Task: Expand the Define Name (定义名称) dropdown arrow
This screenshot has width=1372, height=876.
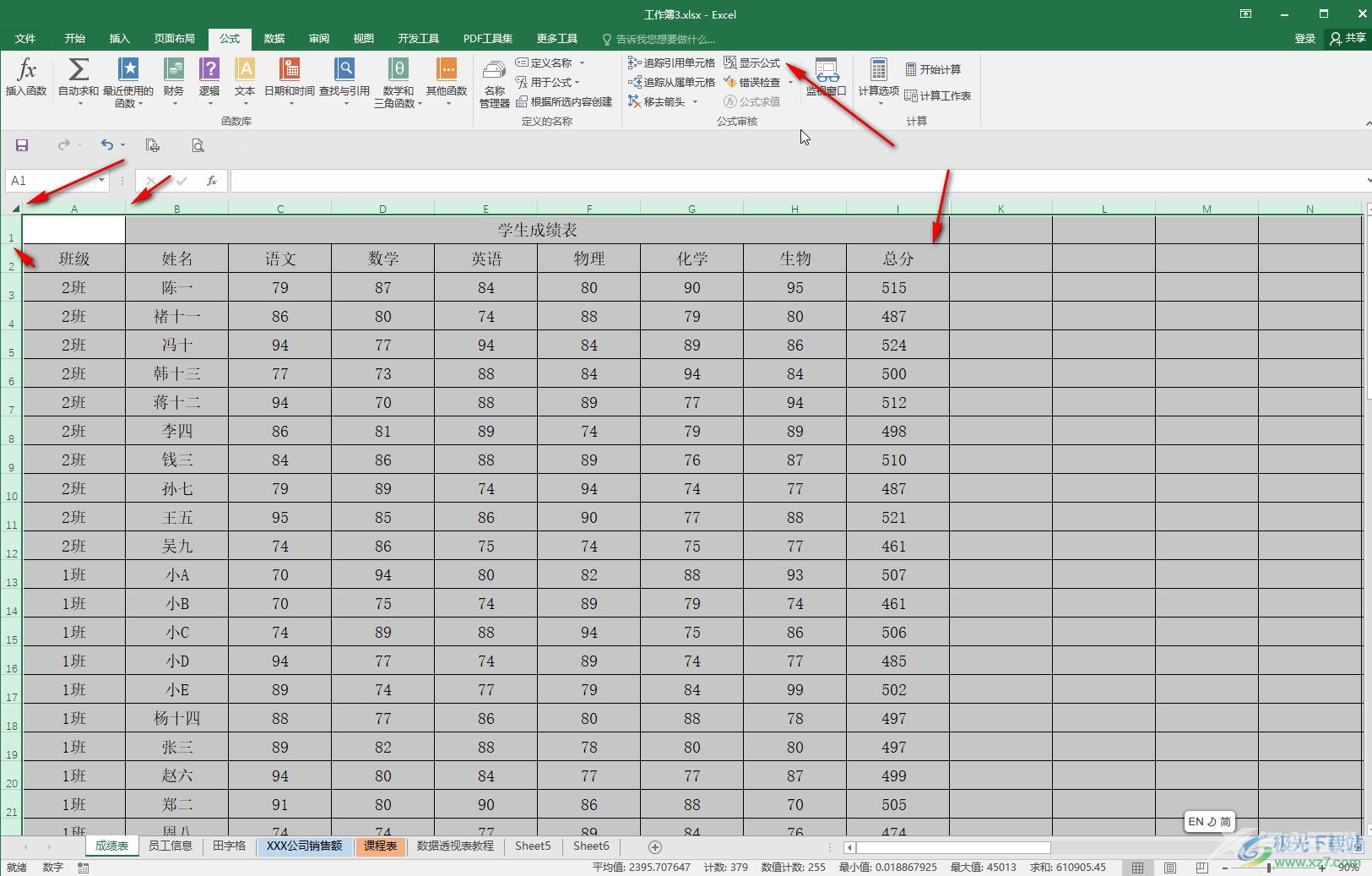Action: coord(582,63)
